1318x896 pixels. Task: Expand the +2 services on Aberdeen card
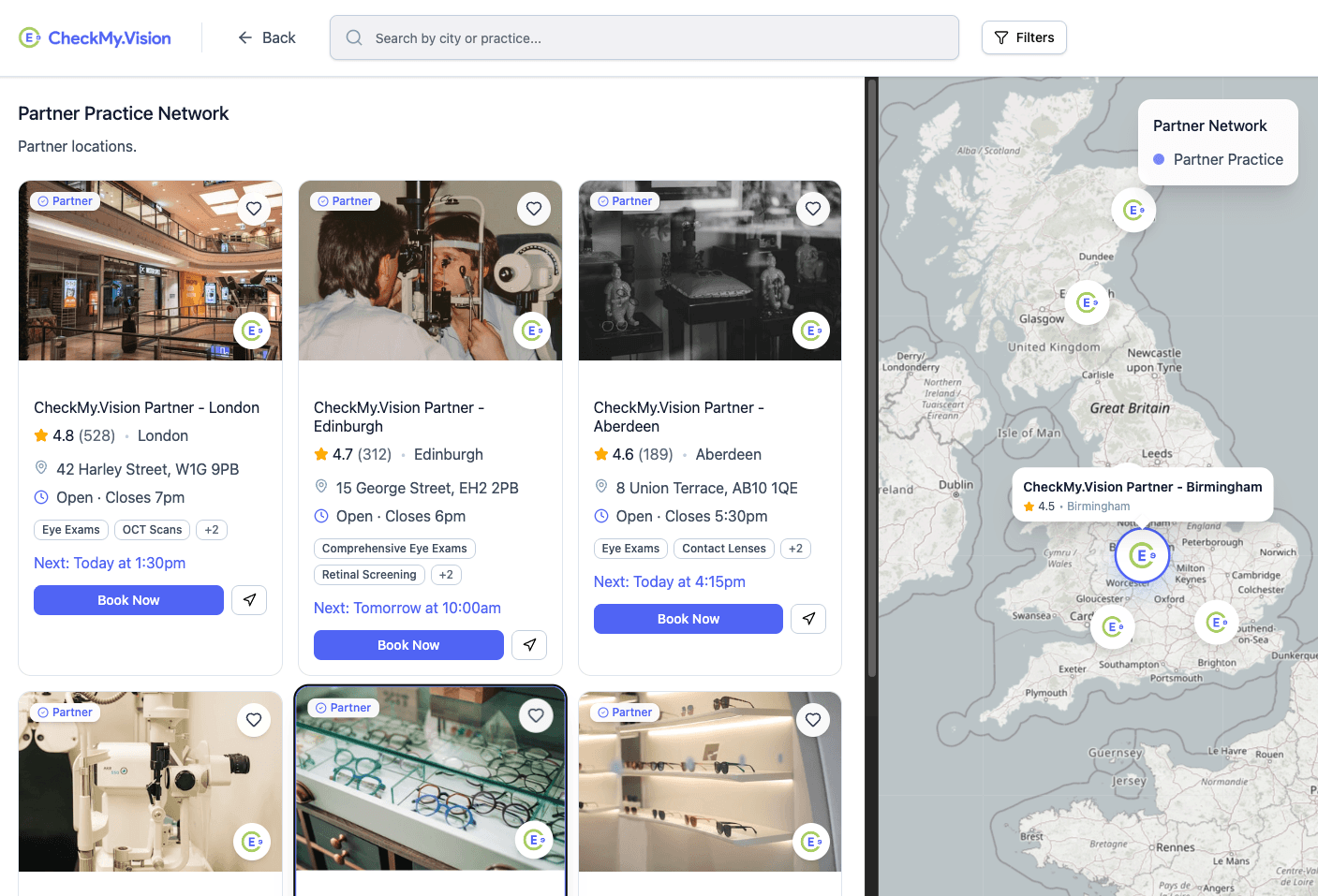click(795, 549)
